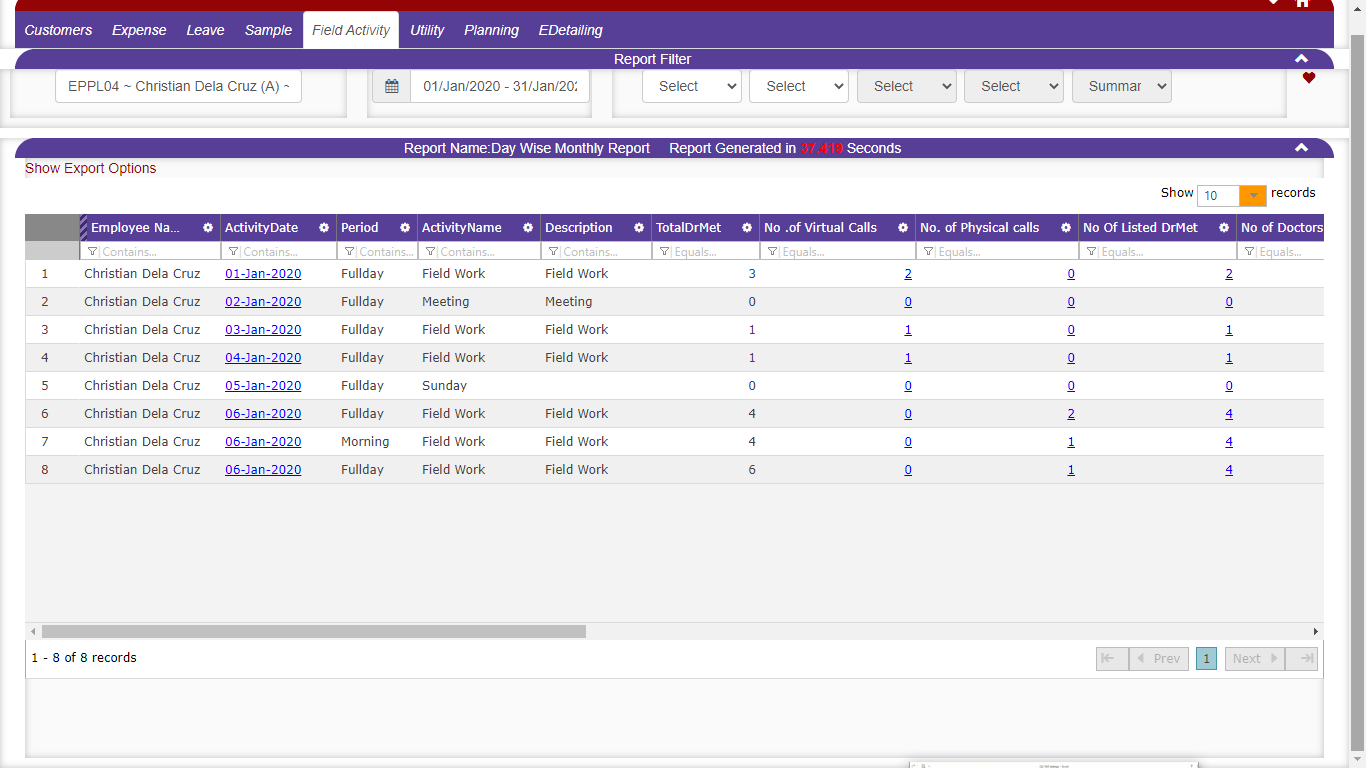The height and width of the screenshot is (776, 1367).
Task: Click page number 1 button
Action: tap(1207, 659)
